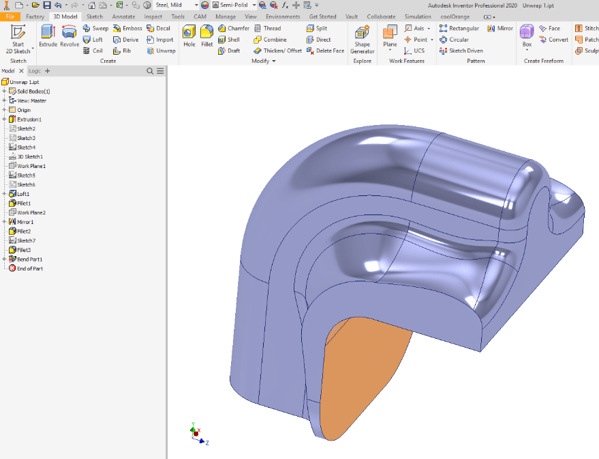Launch the Unwrap command
Image resolution: width=599 pixels, height=459 pixels.
point(161,50)
